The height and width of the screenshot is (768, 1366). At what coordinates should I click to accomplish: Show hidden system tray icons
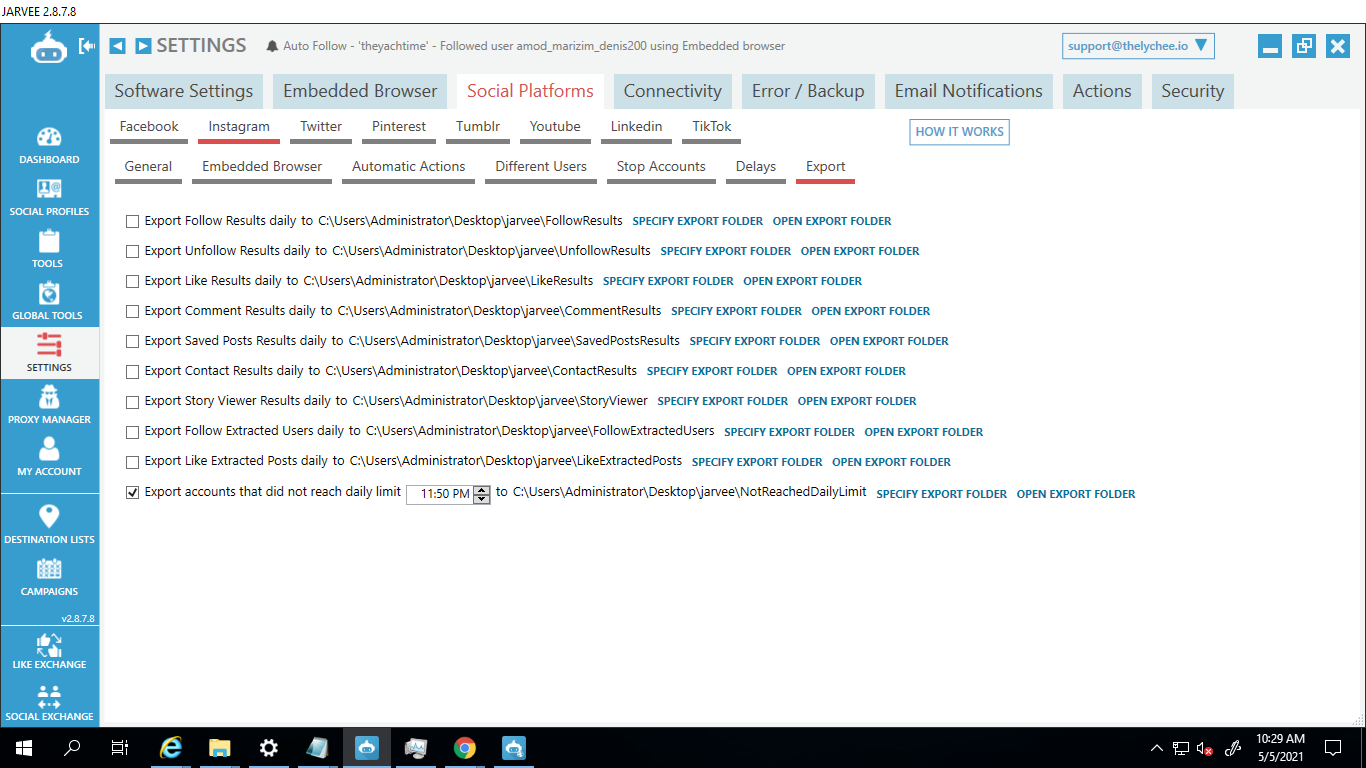1157,748
